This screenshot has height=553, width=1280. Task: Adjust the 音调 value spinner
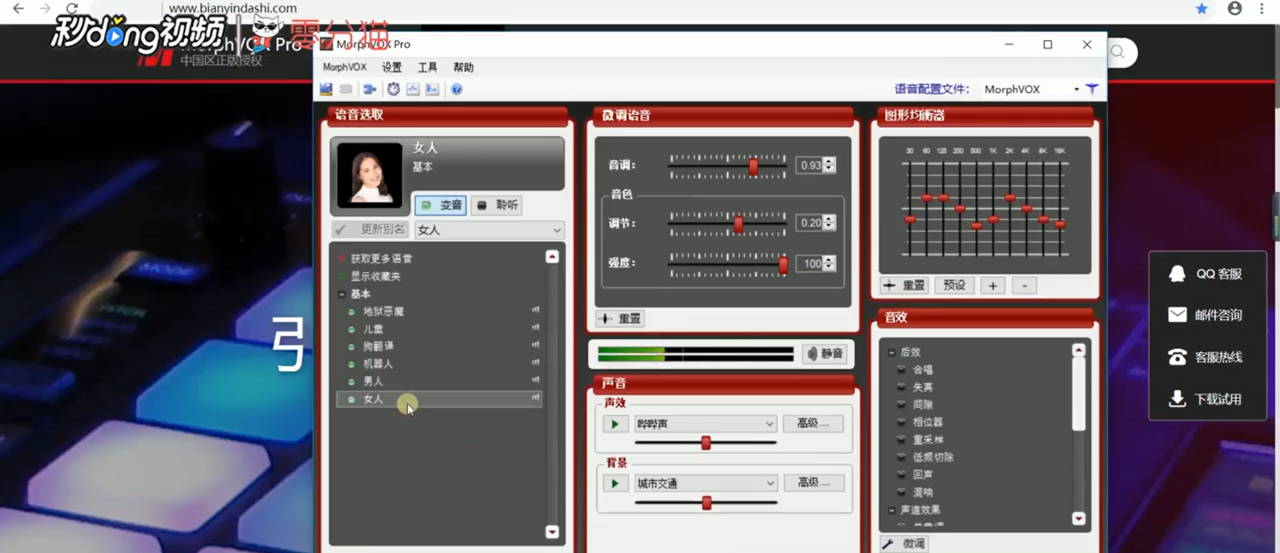(829, 165)
